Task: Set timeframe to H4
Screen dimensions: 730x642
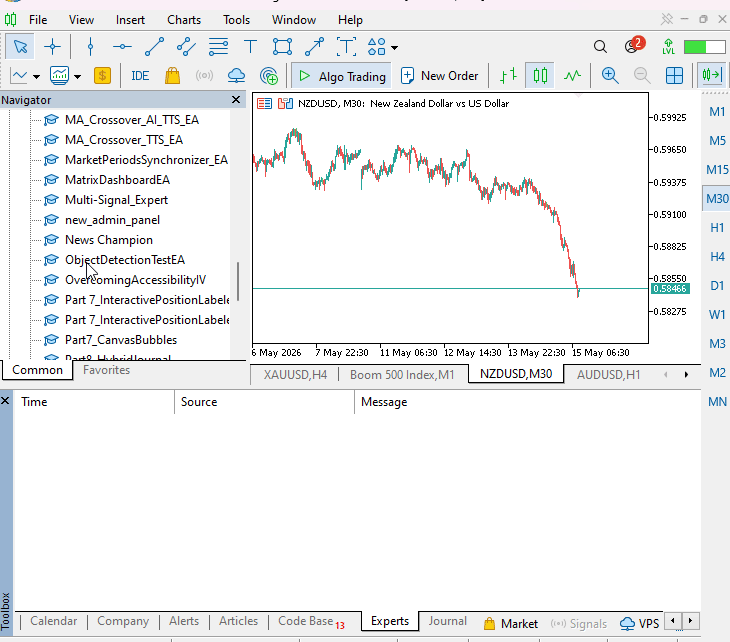Action: pyautogui.click(x=717, y=257)
